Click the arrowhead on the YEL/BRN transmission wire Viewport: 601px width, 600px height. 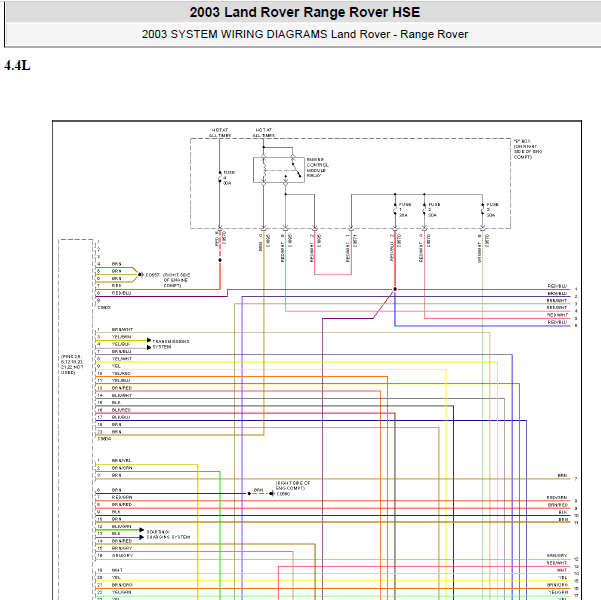coord(149,340)
